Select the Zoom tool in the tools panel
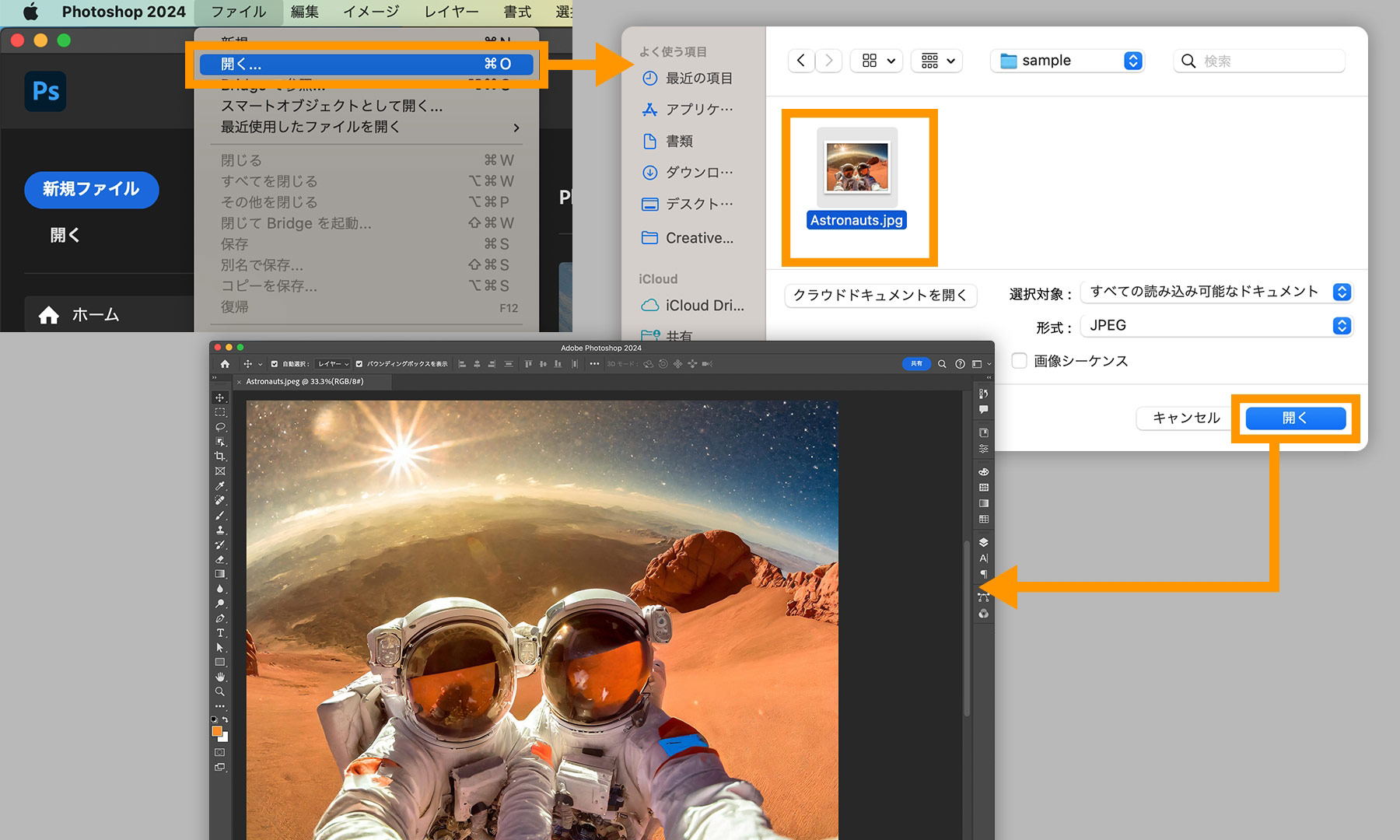1400x840 pixels. 220,691
